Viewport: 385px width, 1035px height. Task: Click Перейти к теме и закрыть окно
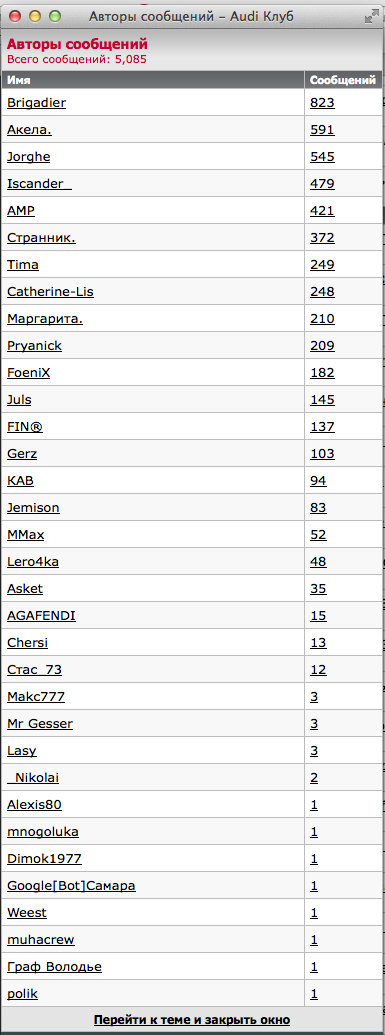192,1020
